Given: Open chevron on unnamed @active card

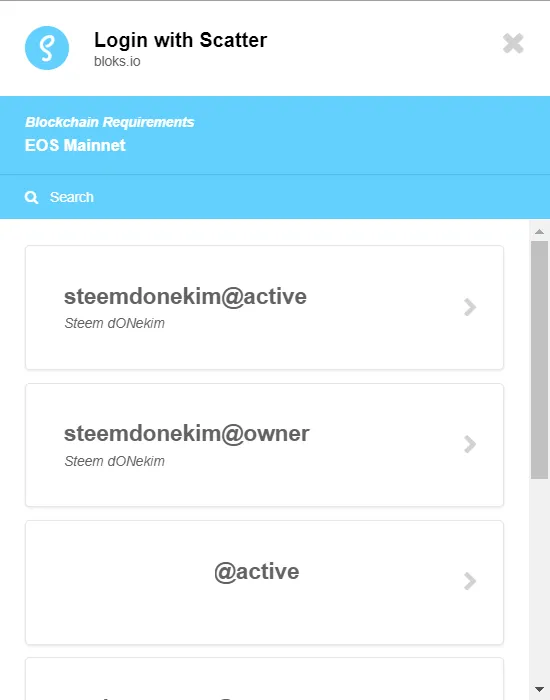Looking at the screenshot, I should click(470, 581).
